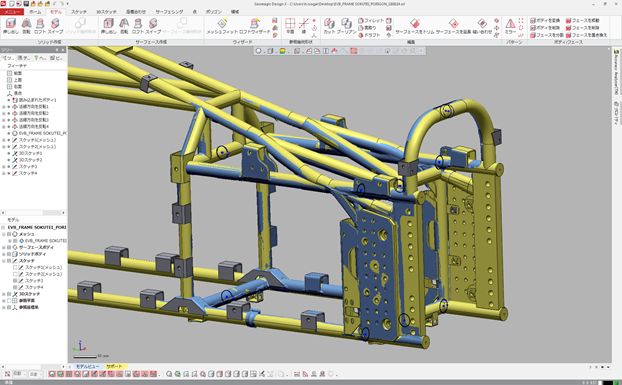Toggle visibility of ソリッドボディ in model tree
This screenshot has height=385, width=622.
click(x=9, y=254)
